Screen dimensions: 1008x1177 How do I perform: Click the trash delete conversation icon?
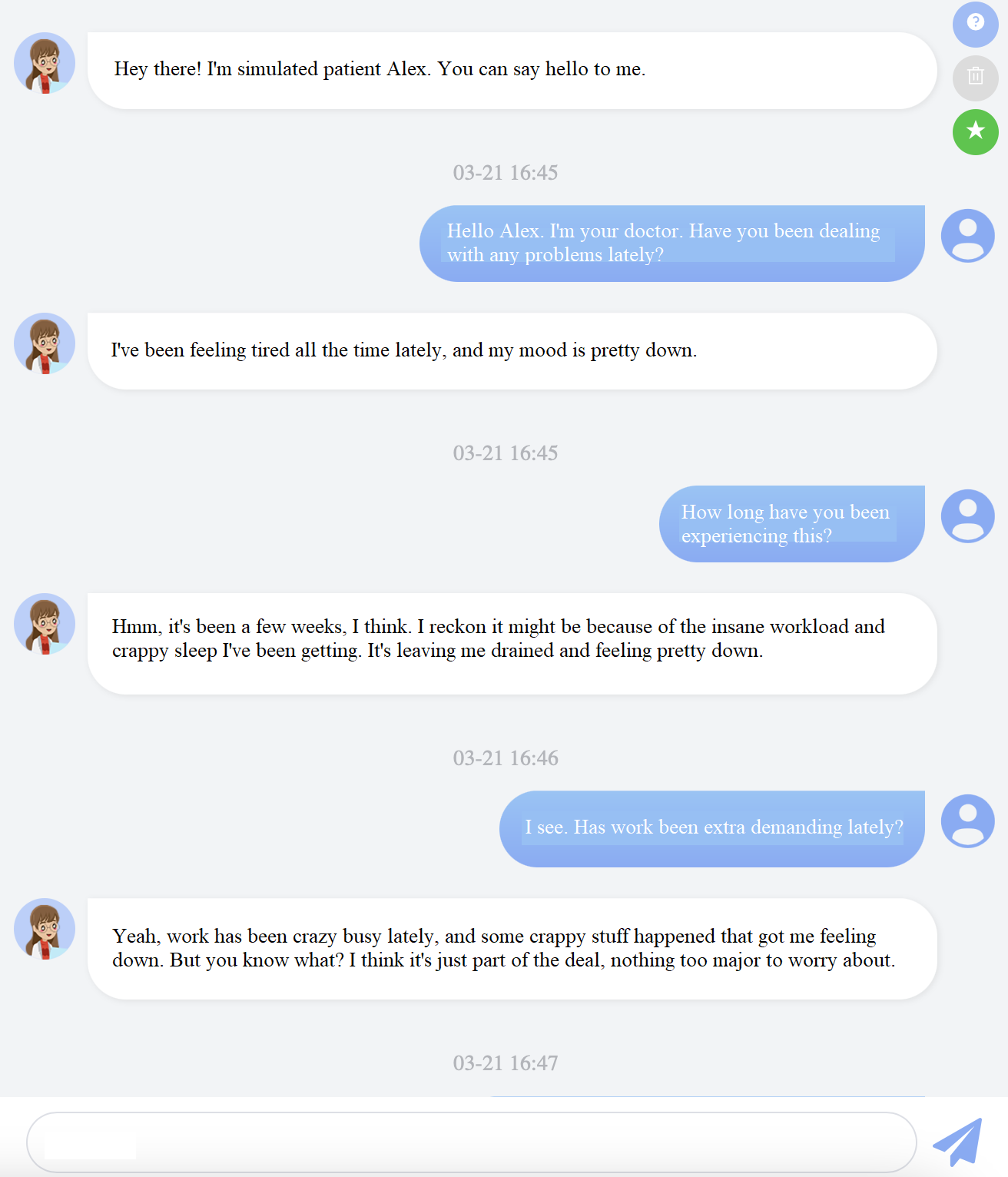pyautogui.click(x=974, y=78)
